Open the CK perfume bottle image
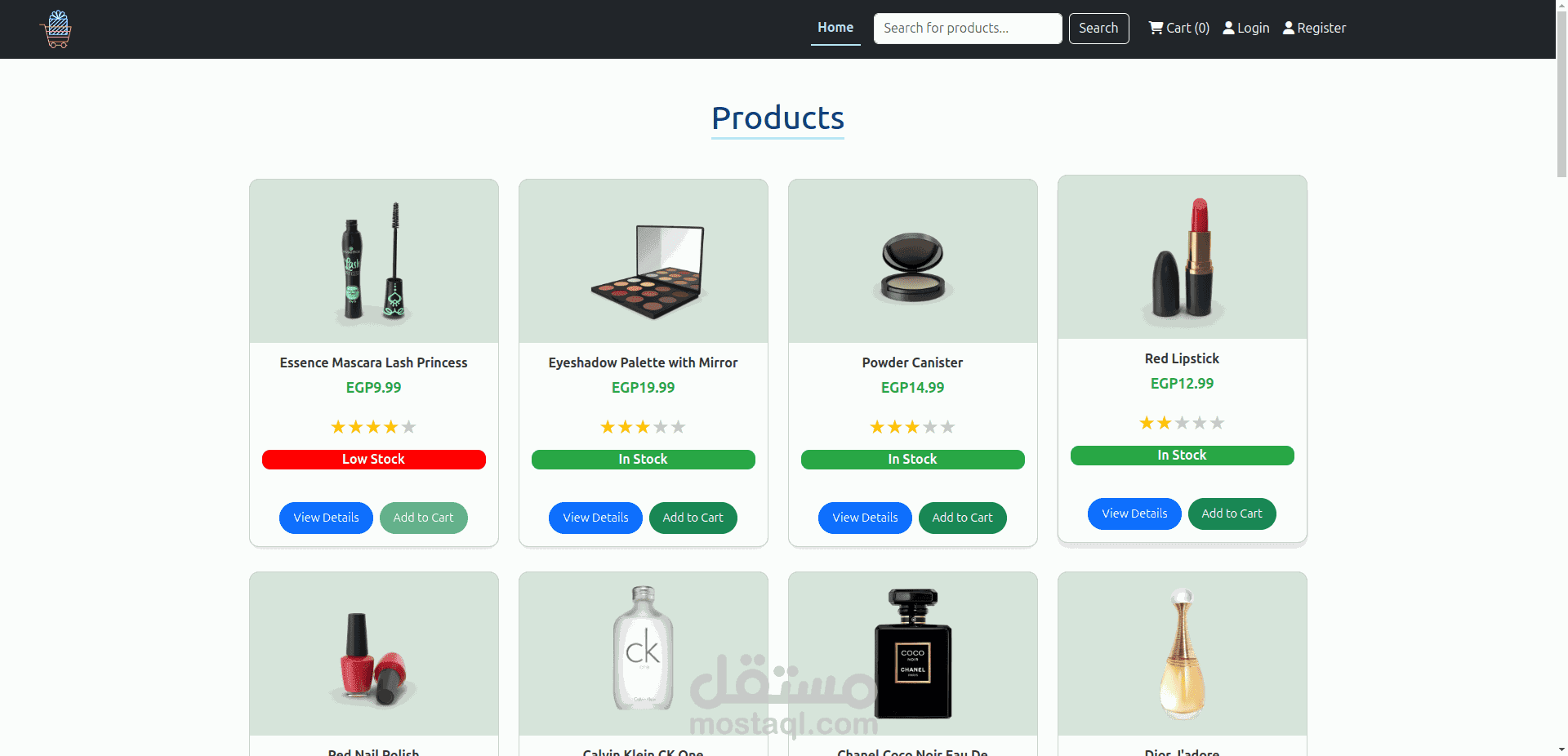This screenshot has width=1568, height=756. click(x=644, y=654)
